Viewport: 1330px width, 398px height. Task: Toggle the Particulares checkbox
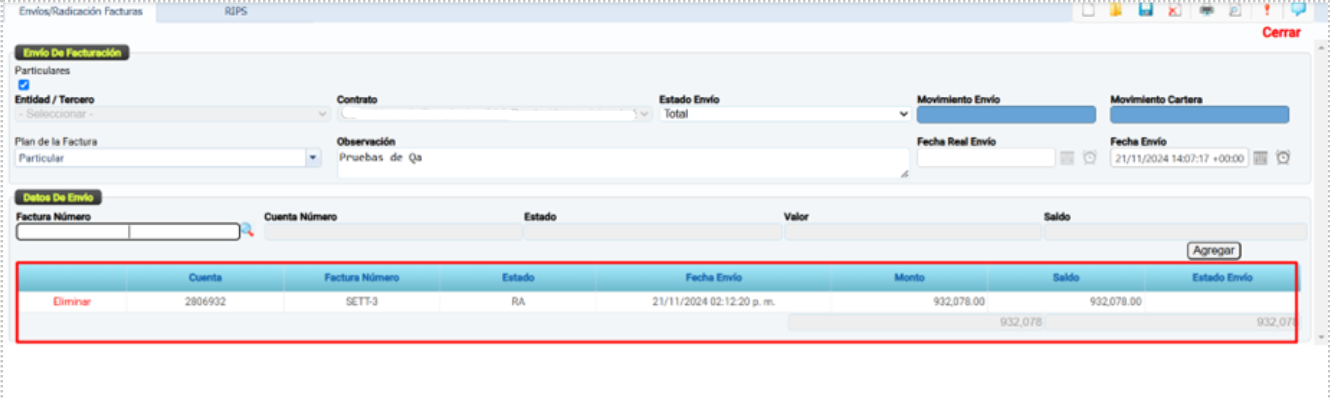click(x=24, y=85)
